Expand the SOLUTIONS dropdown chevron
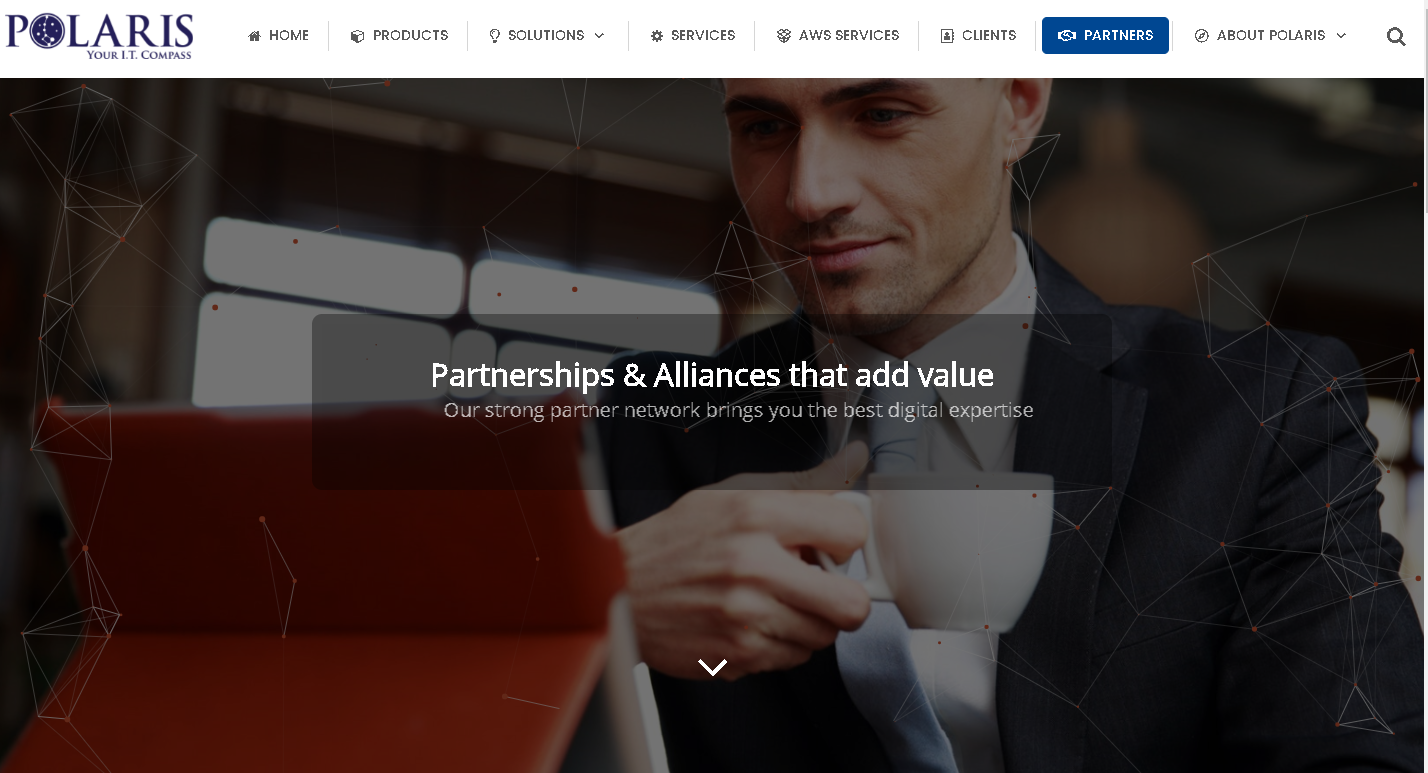Screen dimensions: 1428x773 (x=599, y=36)
